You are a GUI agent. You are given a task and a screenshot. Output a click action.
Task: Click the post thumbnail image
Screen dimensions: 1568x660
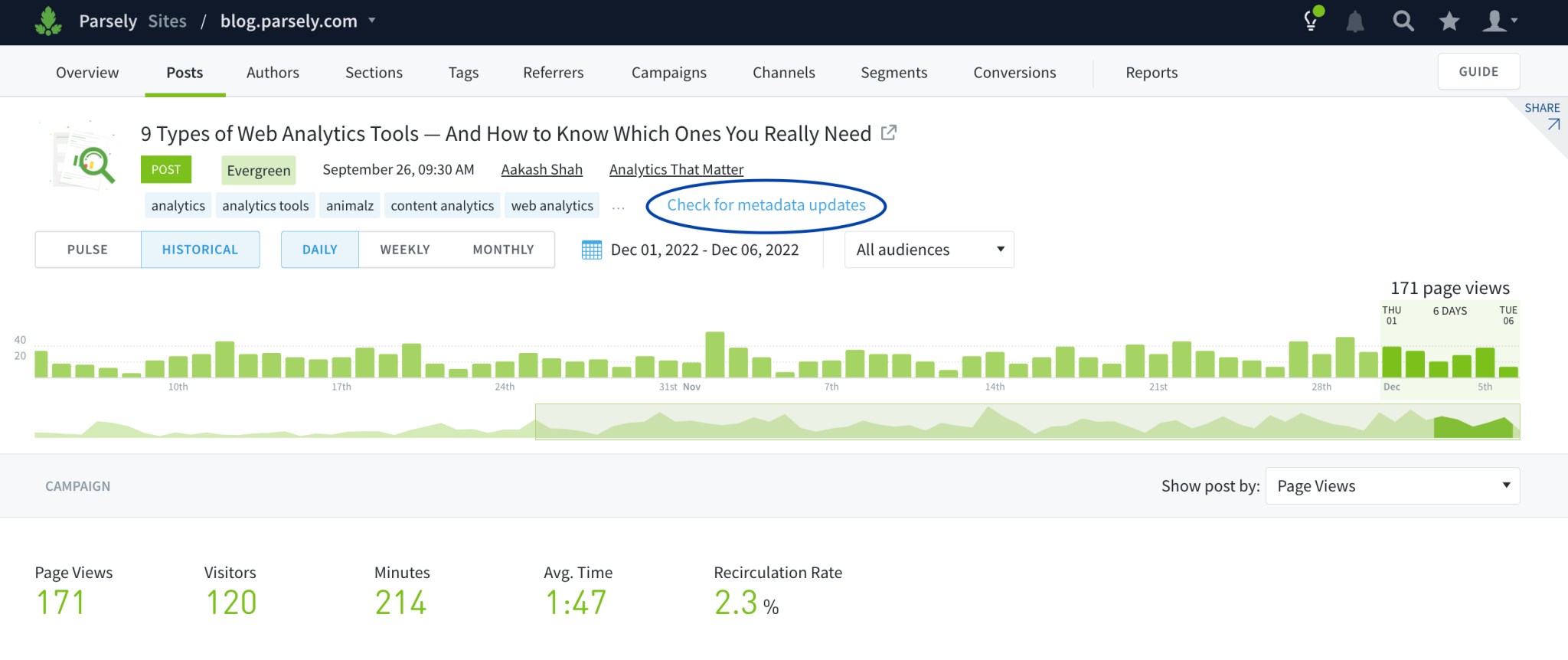[83, 157]
